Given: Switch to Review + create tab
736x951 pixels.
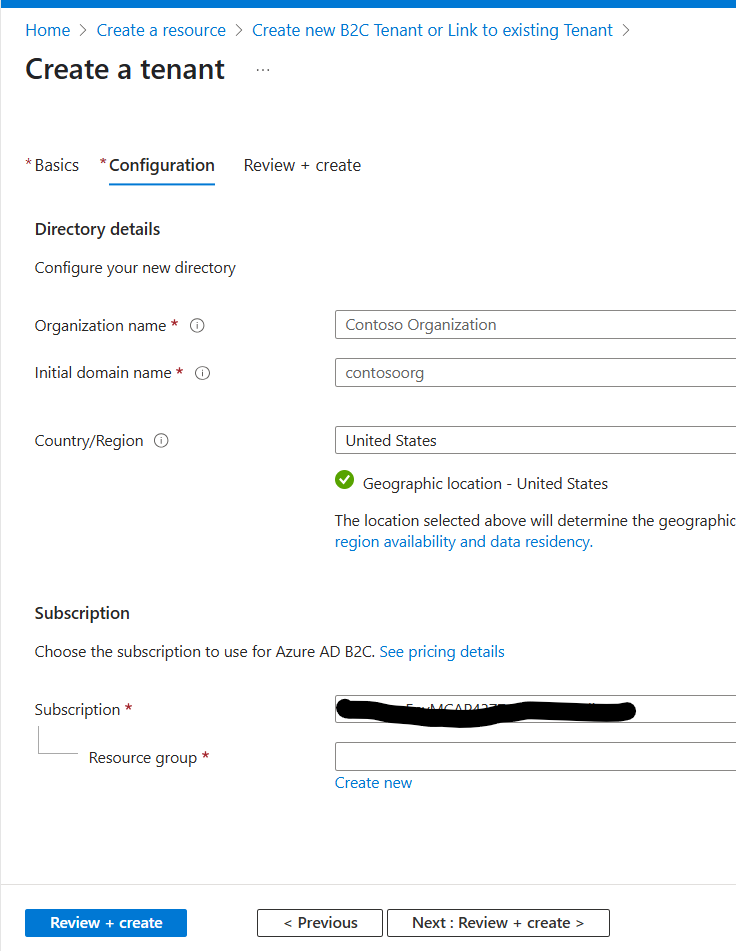Looking at the screenshot, I should pos(302,165).
